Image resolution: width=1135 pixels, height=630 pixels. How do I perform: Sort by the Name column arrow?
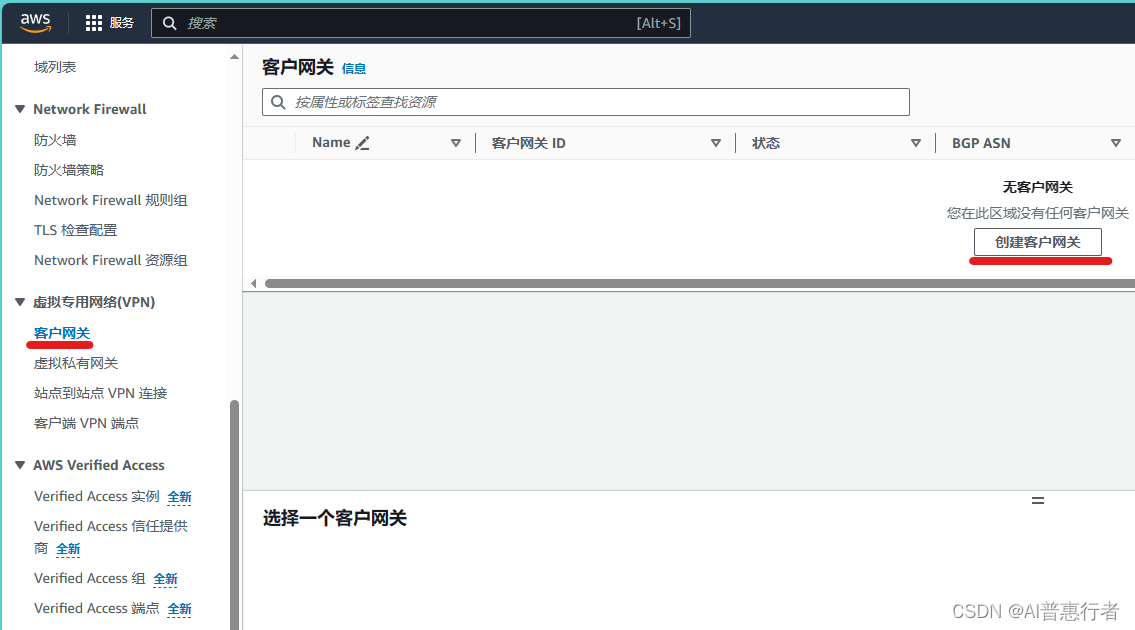coord(456,143)
